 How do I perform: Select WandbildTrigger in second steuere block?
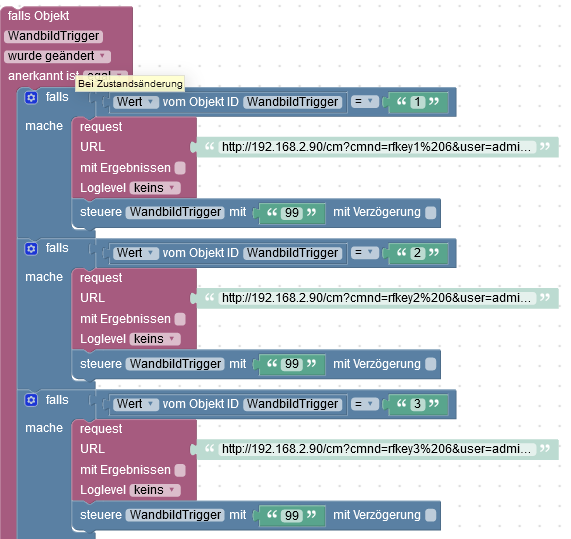[176, 364]
